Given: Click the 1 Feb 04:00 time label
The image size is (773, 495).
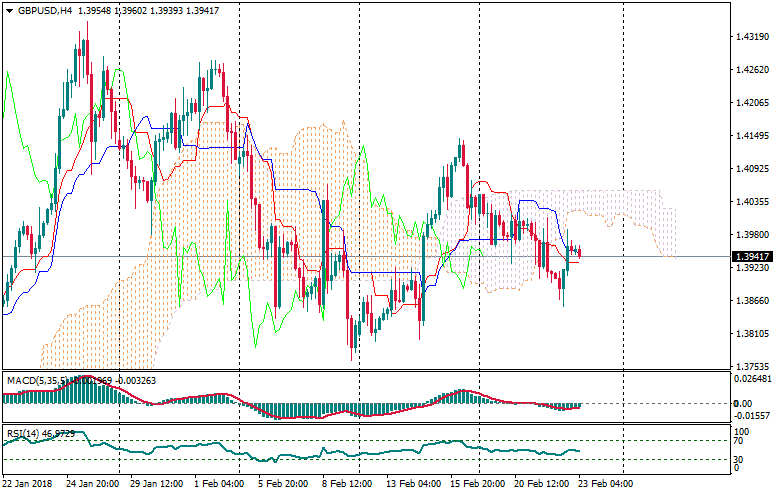Looking at the screenshot, I should click(x=219, y=484).
